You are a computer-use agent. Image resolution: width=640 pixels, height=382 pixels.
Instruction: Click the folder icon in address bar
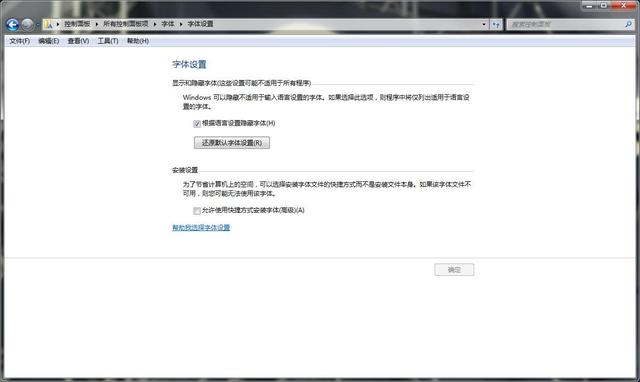[48, 24]
